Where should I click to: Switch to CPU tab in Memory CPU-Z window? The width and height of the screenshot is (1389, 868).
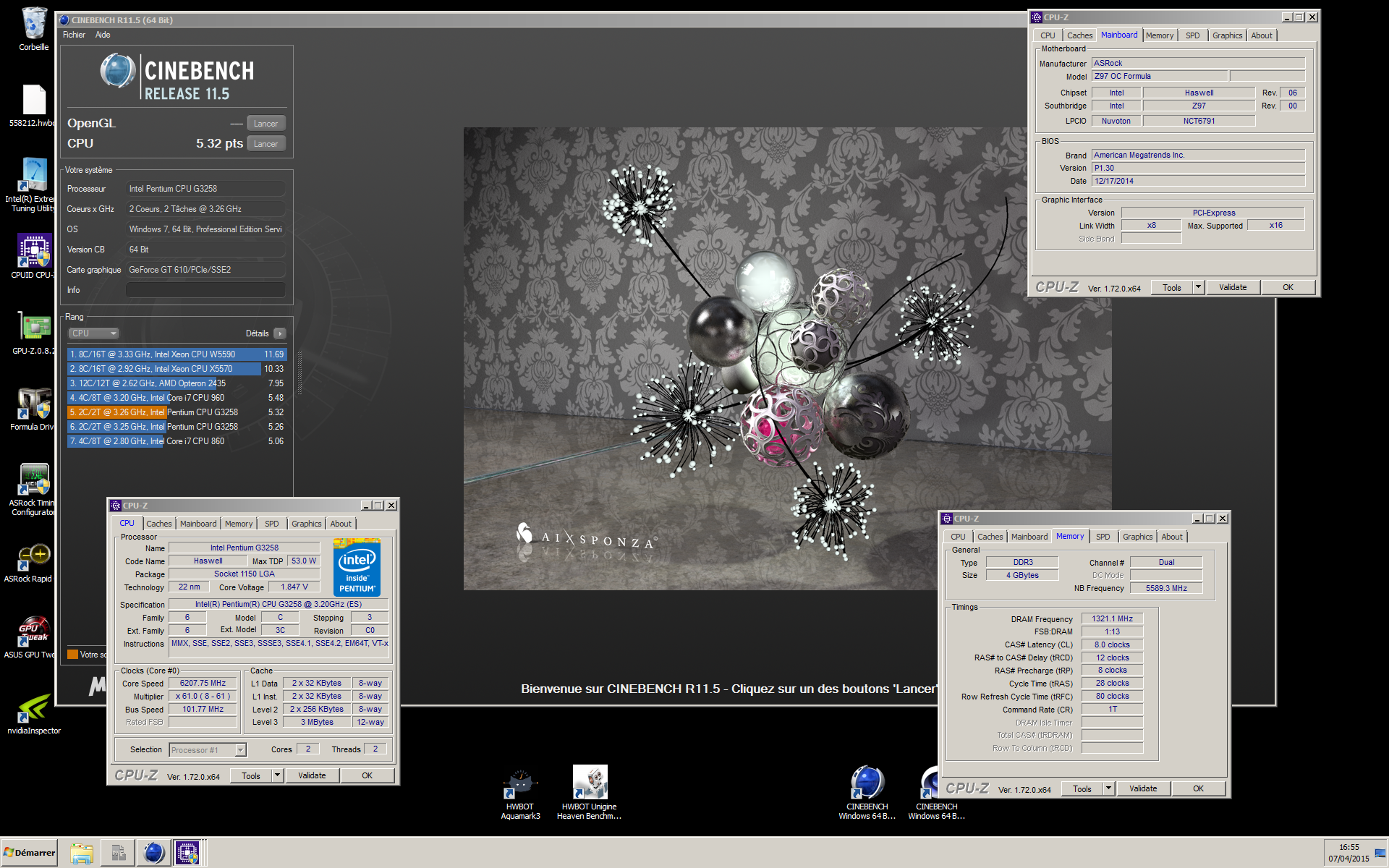pos(958,537)
